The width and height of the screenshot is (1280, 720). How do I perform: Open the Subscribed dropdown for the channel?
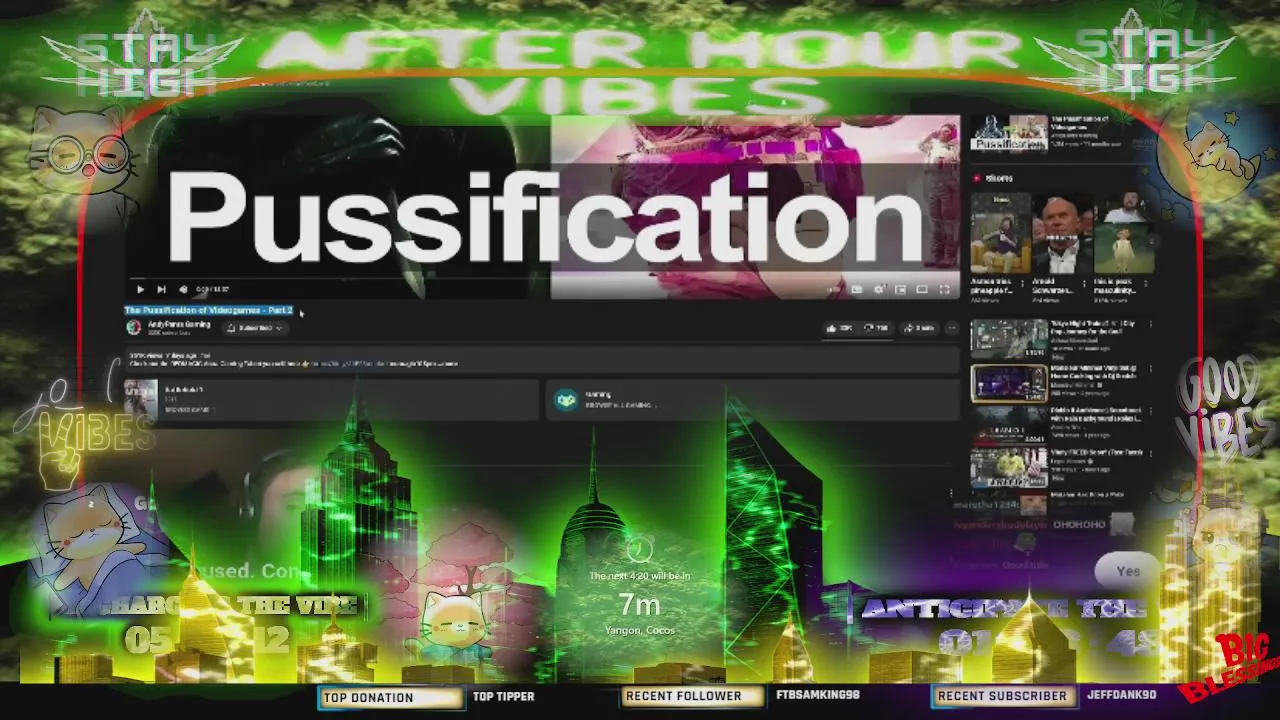[x=254, y=328]
